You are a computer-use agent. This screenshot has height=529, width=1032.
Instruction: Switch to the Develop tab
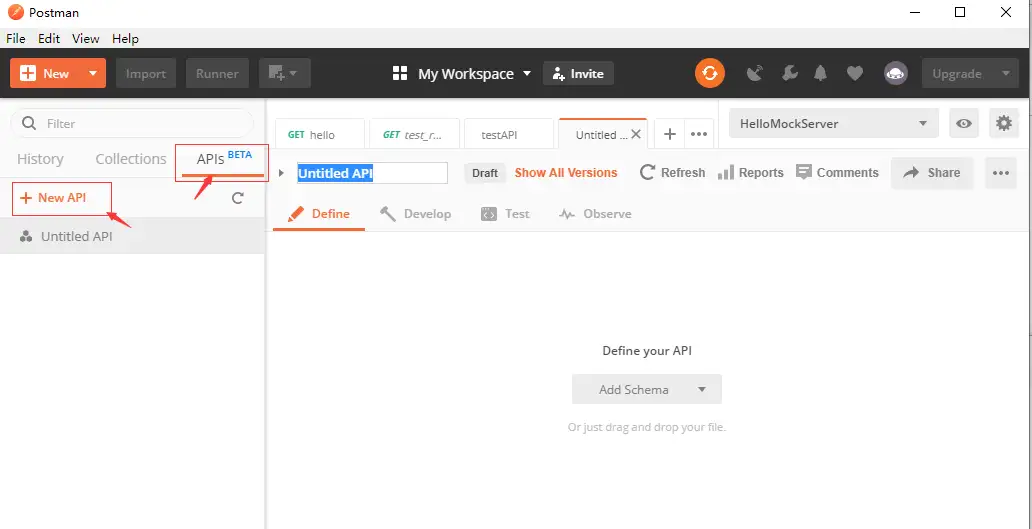tap(416, 214)
